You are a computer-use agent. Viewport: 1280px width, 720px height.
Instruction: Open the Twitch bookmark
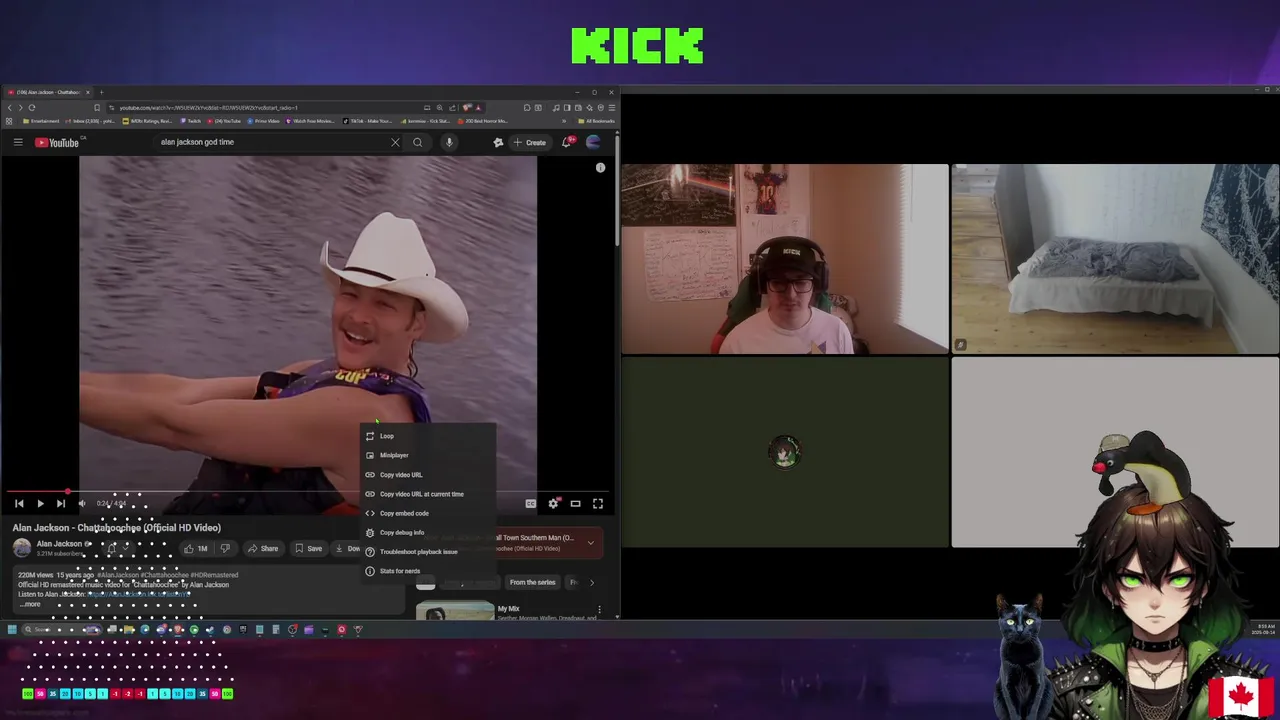click(191, 121)
